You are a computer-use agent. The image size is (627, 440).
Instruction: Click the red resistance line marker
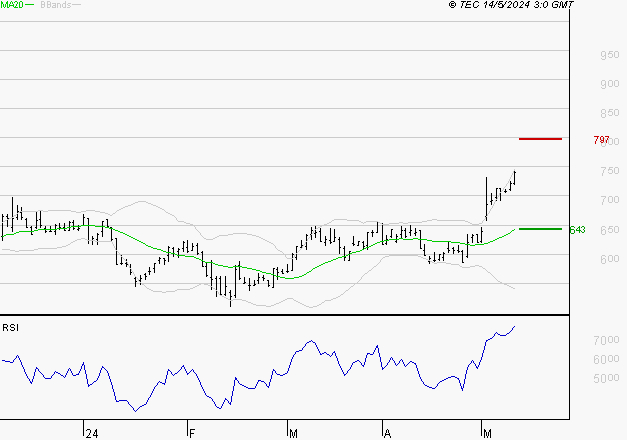pos(540,139)
